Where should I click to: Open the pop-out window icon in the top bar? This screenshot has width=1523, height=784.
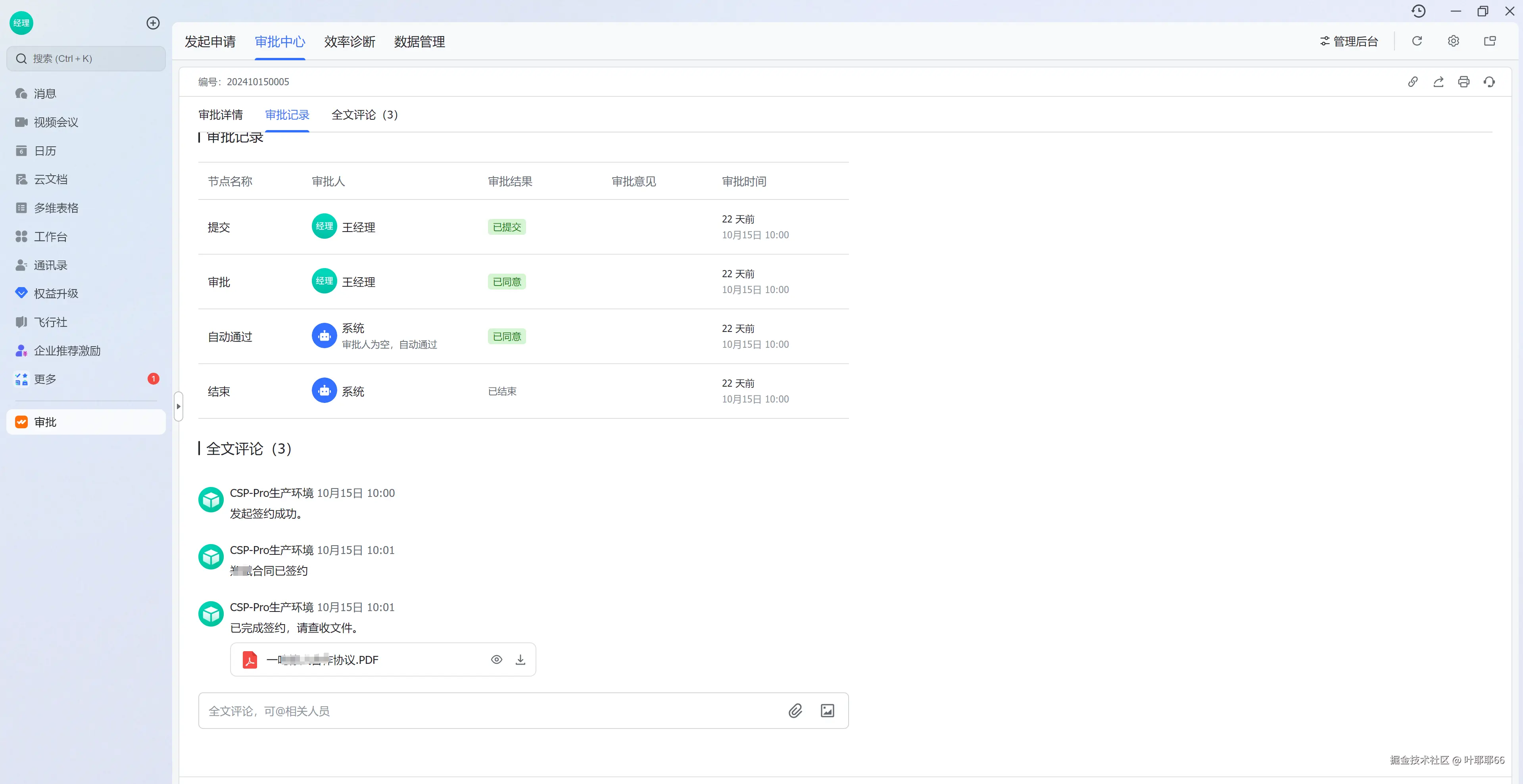(x=1490, y=41)
